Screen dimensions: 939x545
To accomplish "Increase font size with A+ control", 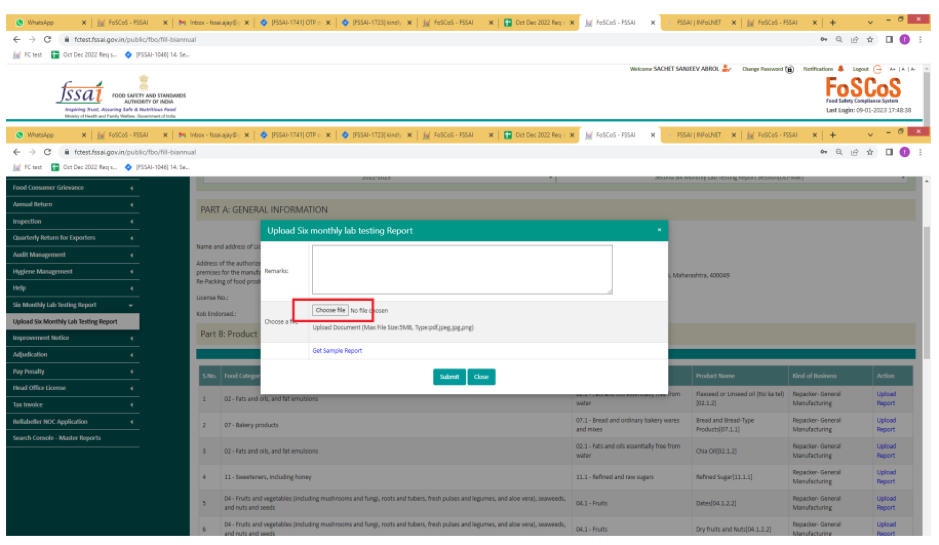I will pyautogui.click(x=891, y=69).
